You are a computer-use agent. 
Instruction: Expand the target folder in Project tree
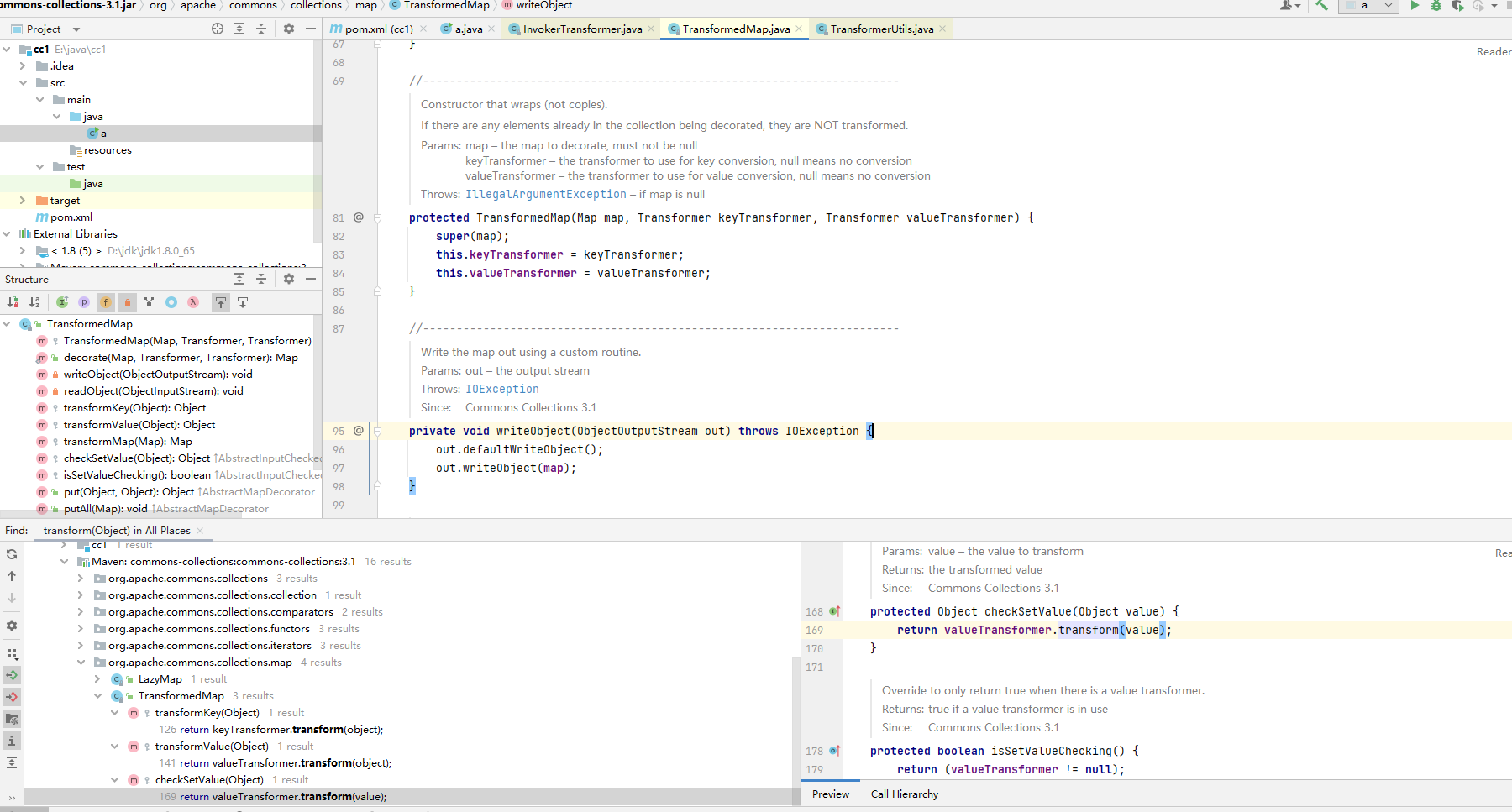coord(23,201)
